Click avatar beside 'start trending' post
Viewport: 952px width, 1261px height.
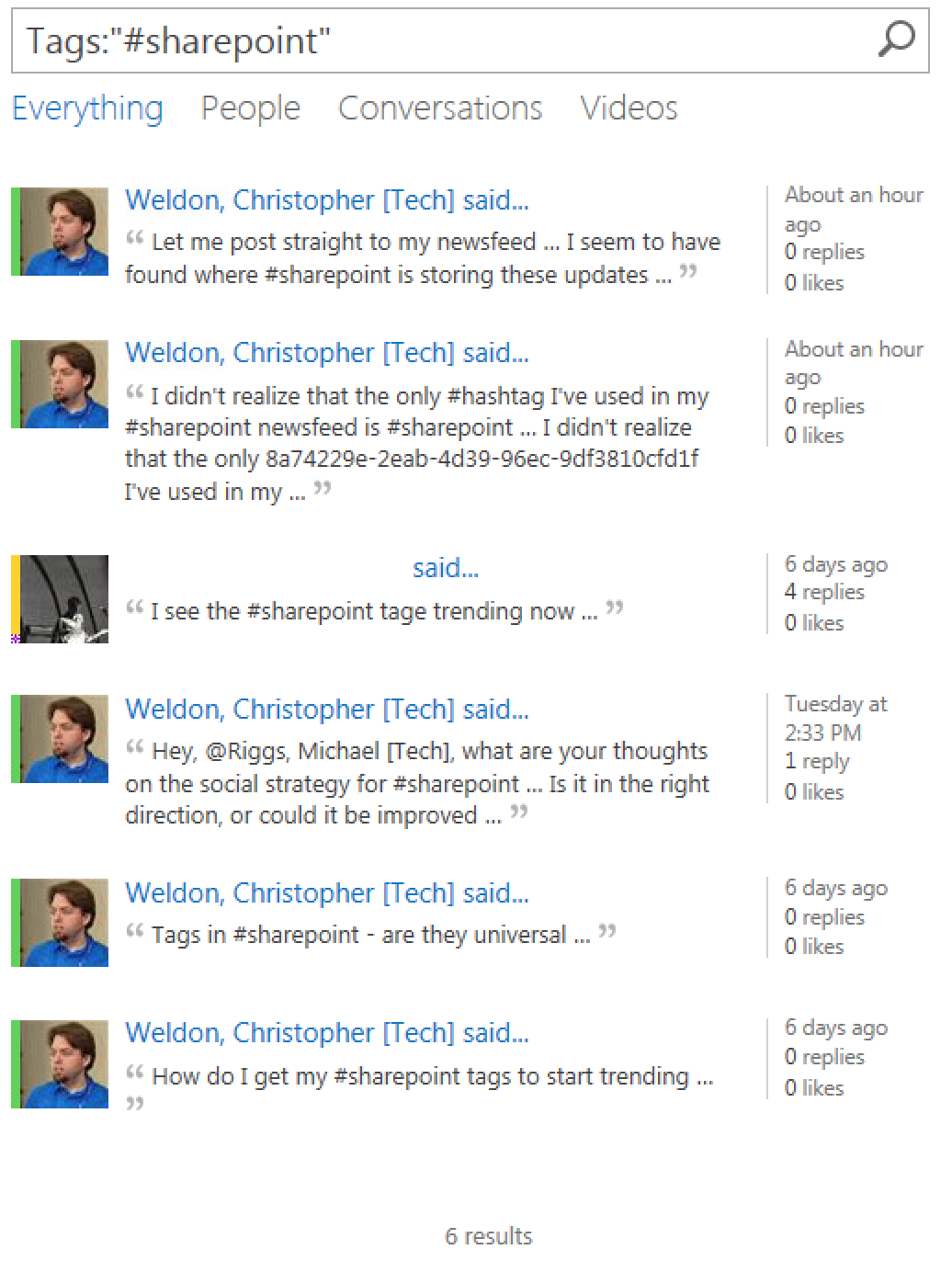coord(63,1063)
